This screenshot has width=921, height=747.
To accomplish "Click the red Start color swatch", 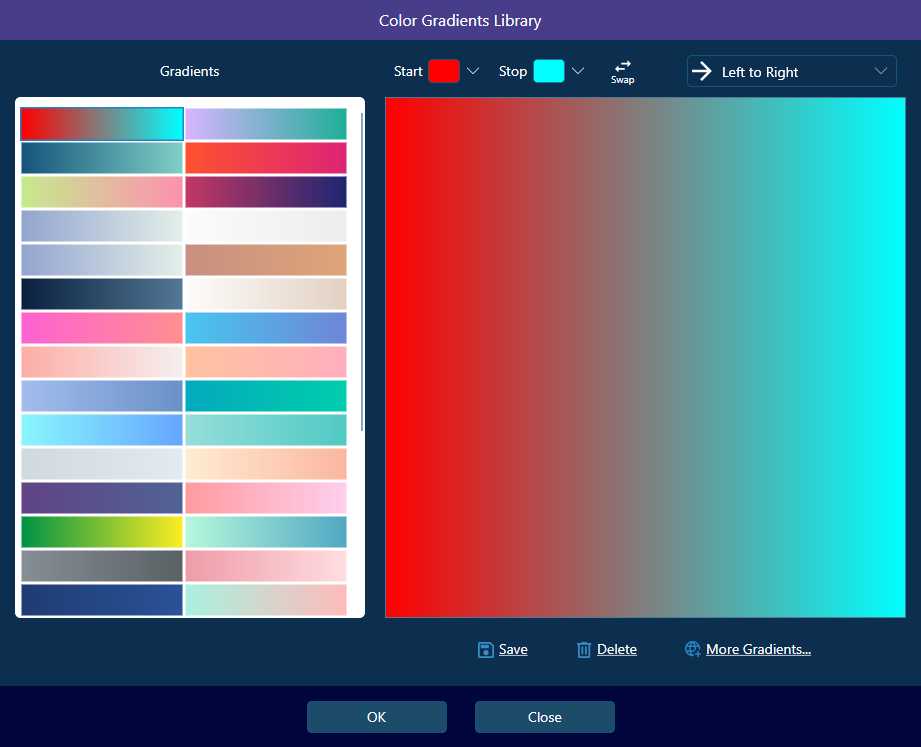I will 444,71.
